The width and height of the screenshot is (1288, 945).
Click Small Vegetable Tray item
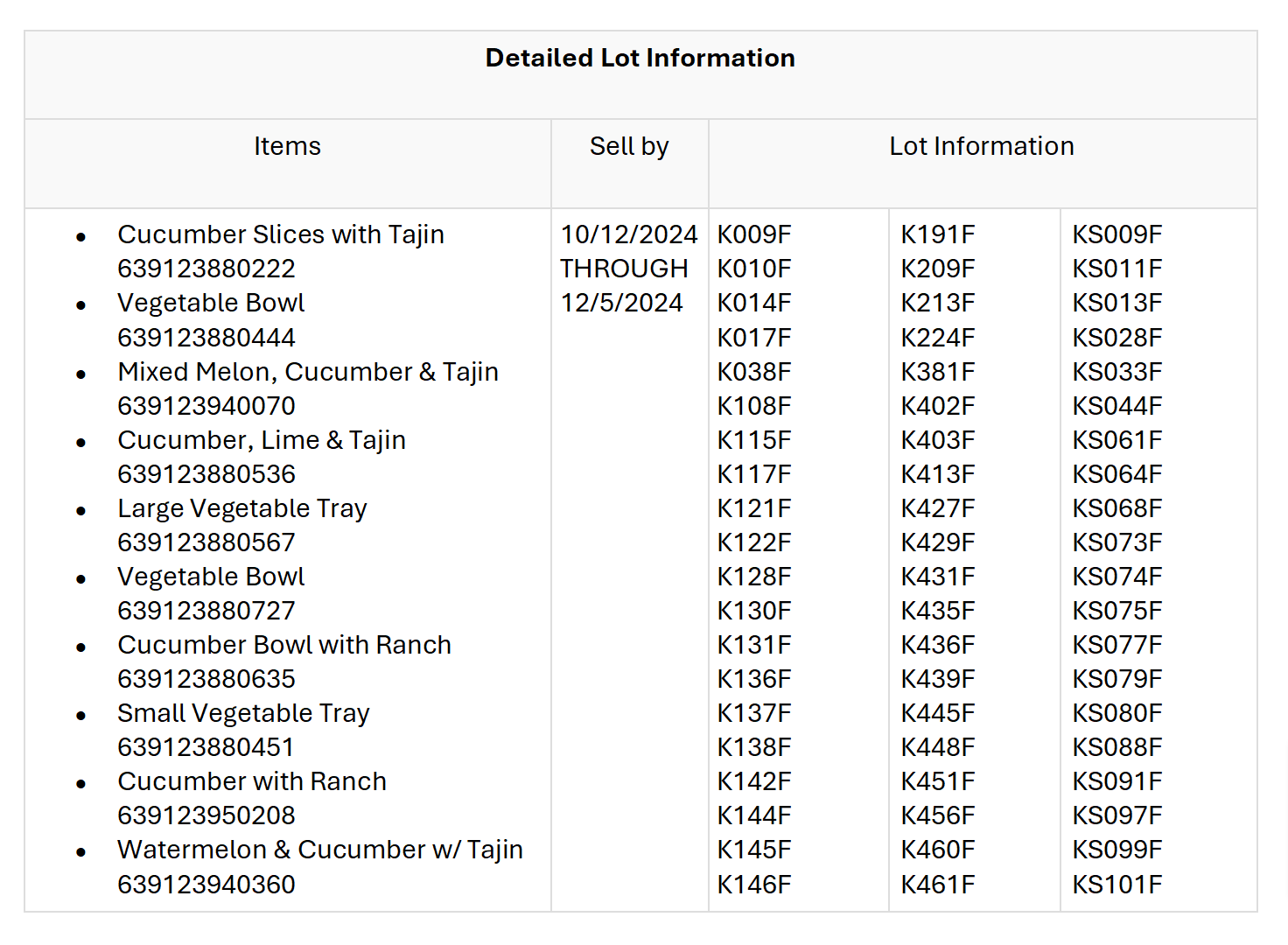coord(243,713)
